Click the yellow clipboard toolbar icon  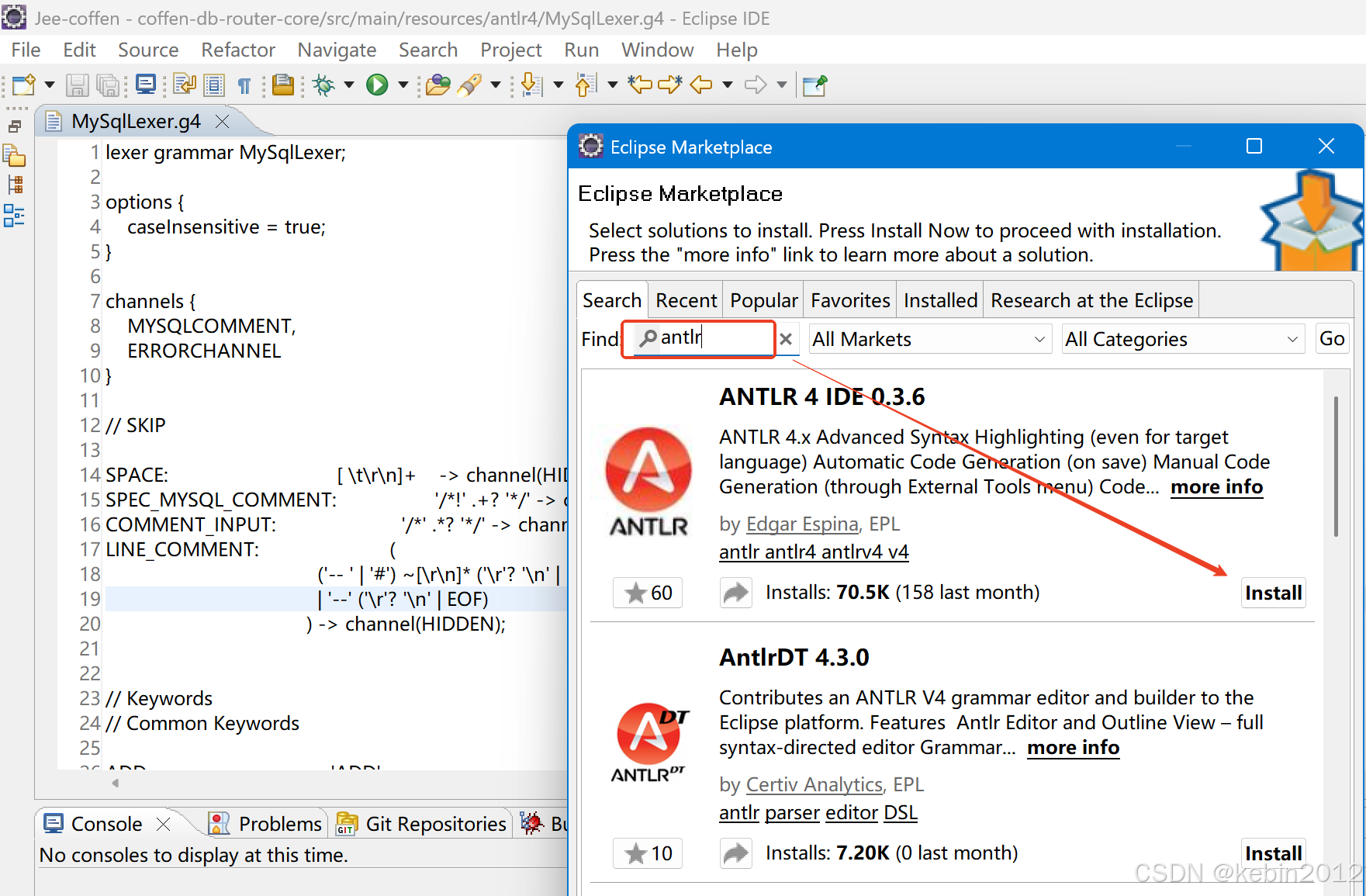point(283,84)
